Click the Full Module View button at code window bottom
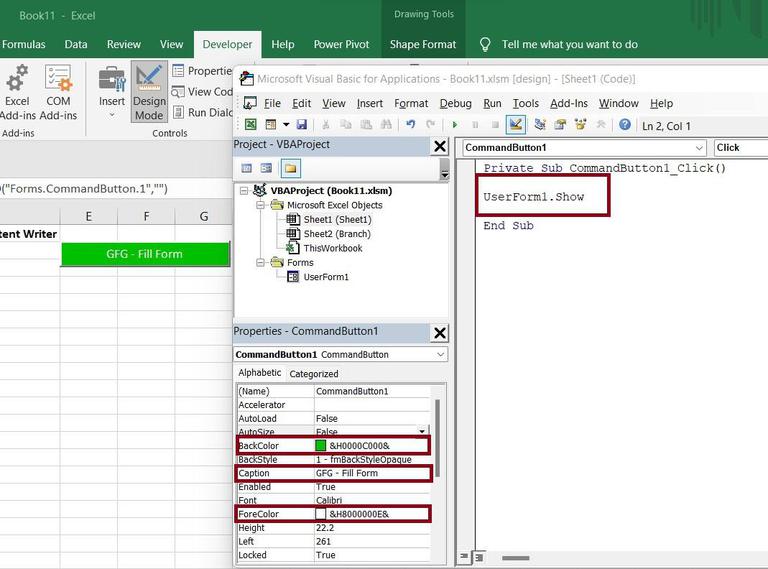768x569 pixels. tap(479, 557)
